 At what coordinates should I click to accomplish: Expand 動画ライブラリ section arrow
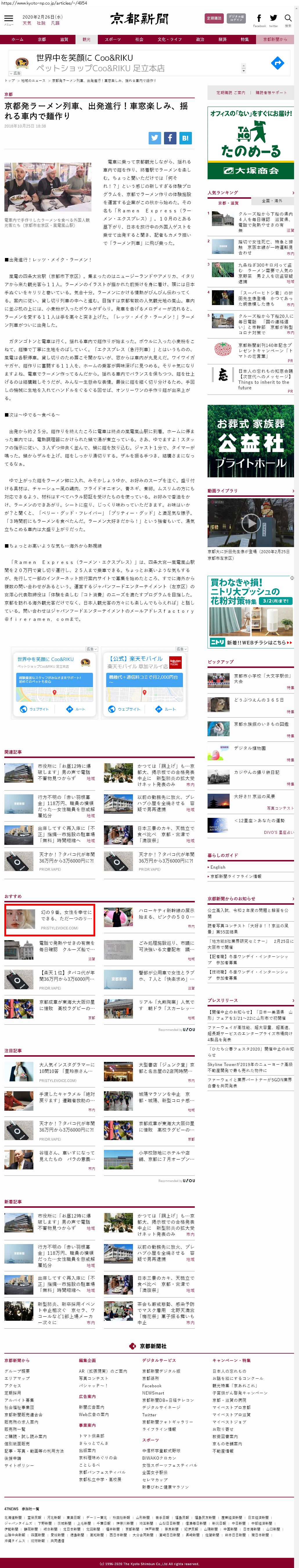pos(293,491)
